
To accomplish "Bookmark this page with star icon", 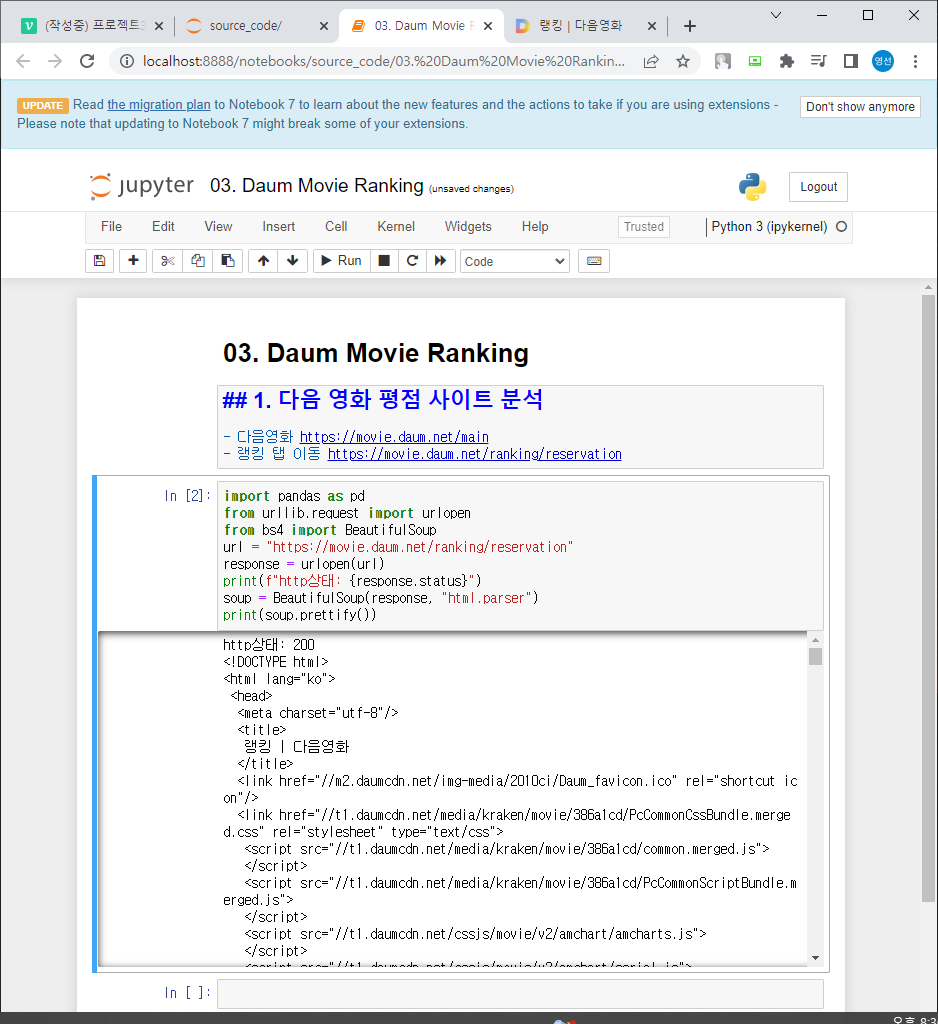I will point(683,61).
